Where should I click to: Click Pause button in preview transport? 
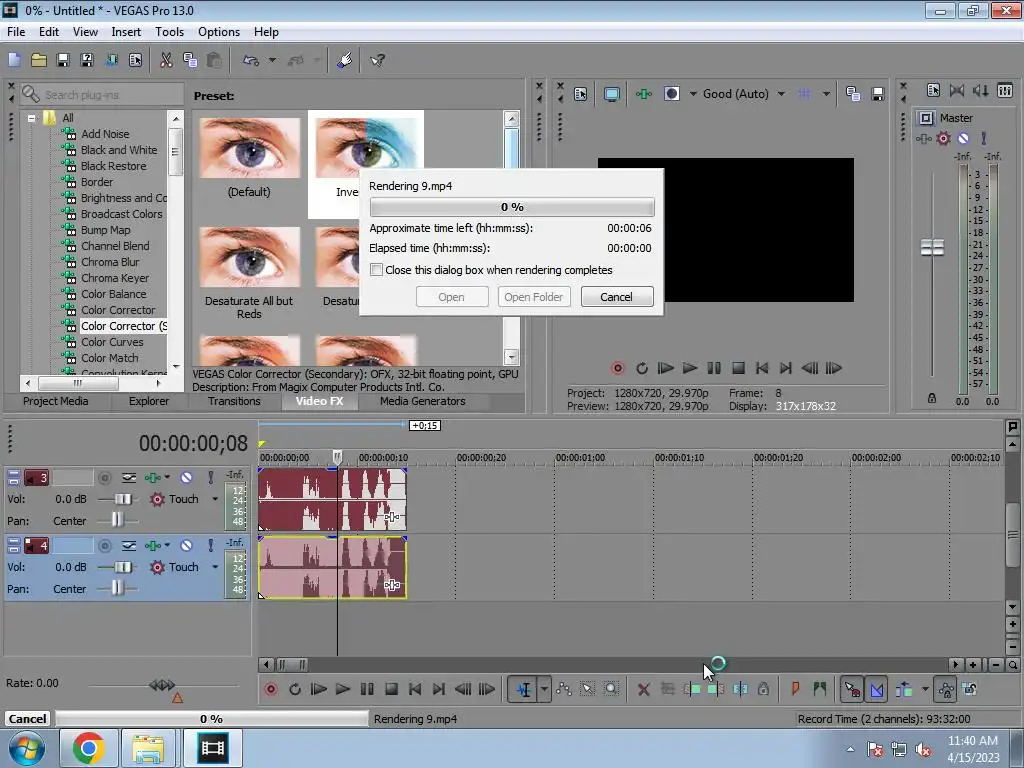point(714,368)
